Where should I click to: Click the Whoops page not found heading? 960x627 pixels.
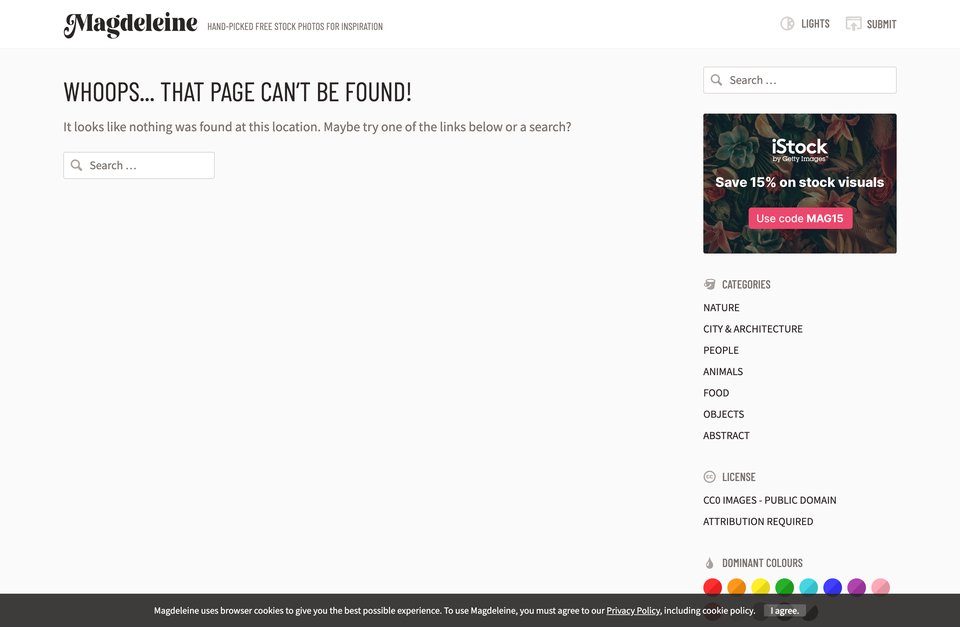[x=238, y=92]
